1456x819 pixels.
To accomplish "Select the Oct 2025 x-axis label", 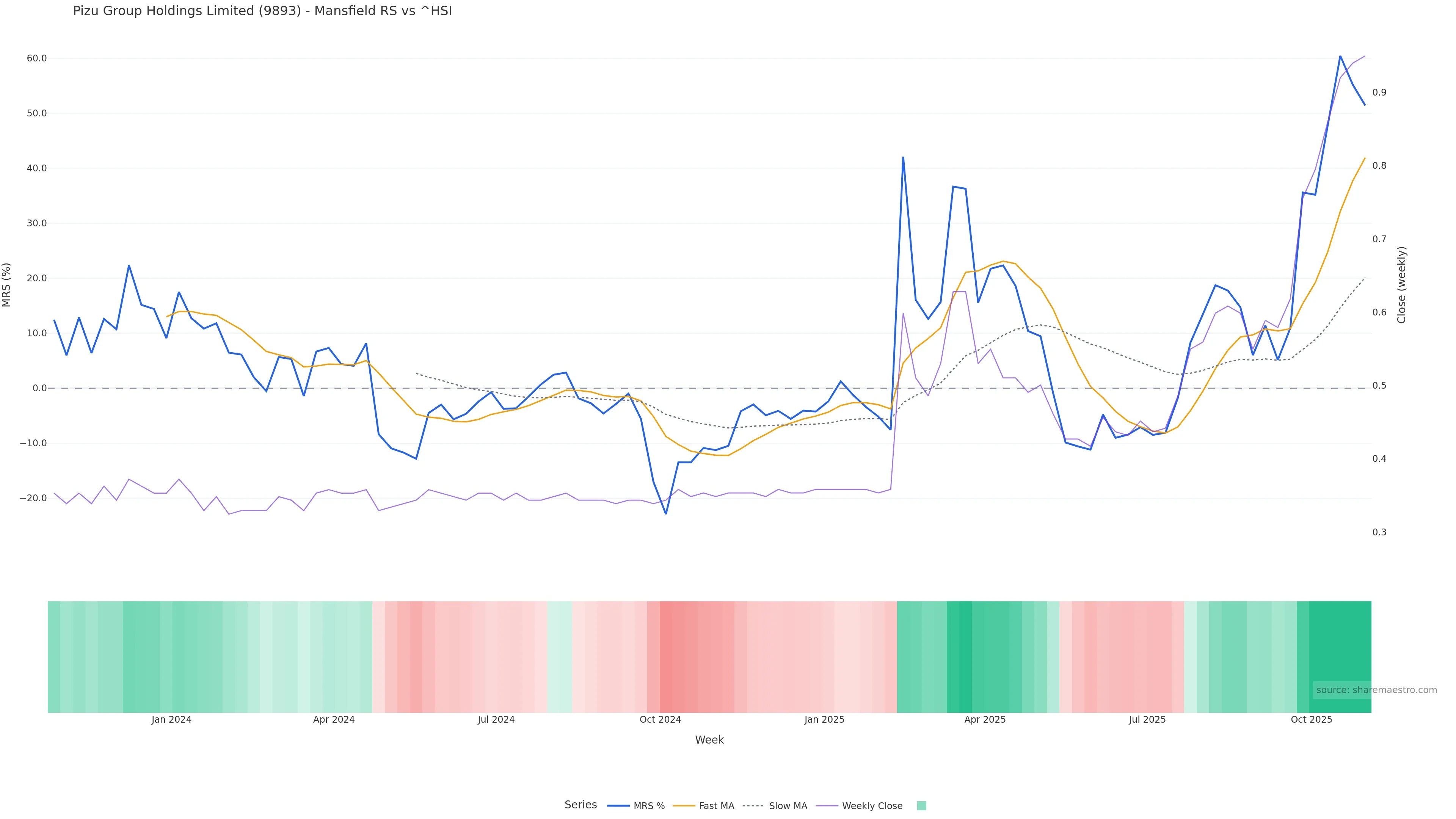I will (x=1311, y=720).
